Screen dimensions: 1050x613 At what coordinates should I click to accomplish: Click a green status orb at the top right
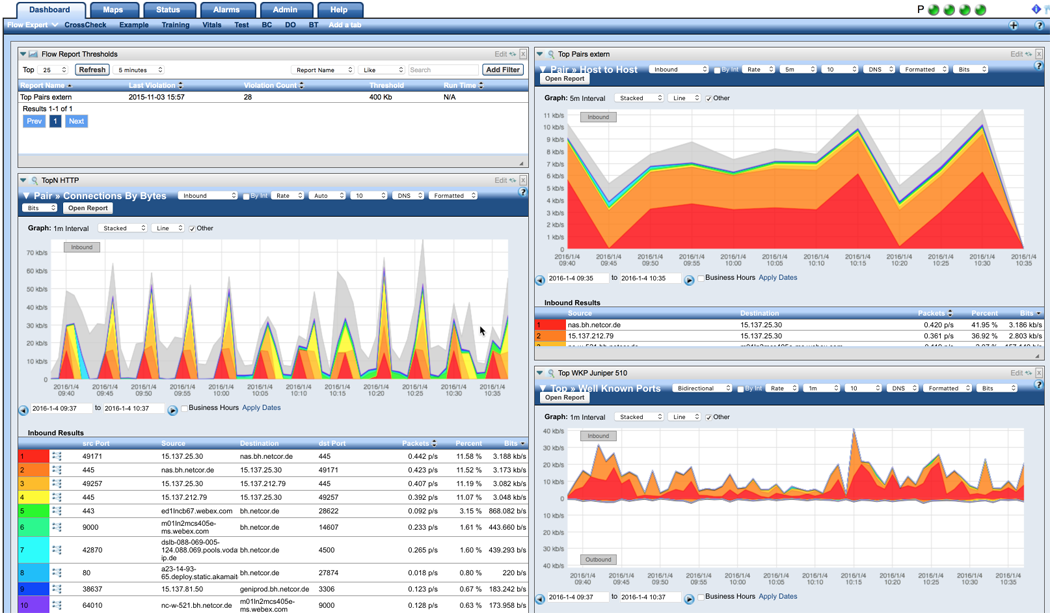935,9
